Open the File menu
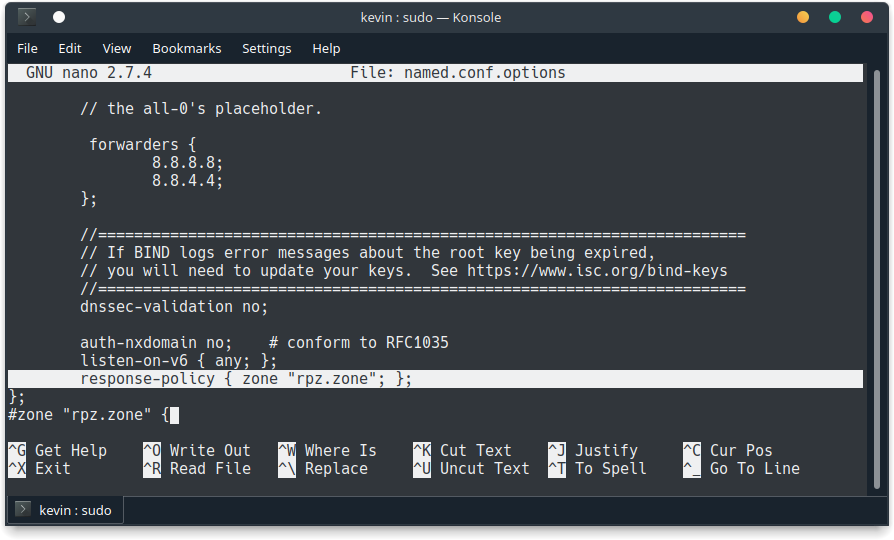Image resolution: width=894 pixels, height=540 pixels. click(x=27, y=48)
